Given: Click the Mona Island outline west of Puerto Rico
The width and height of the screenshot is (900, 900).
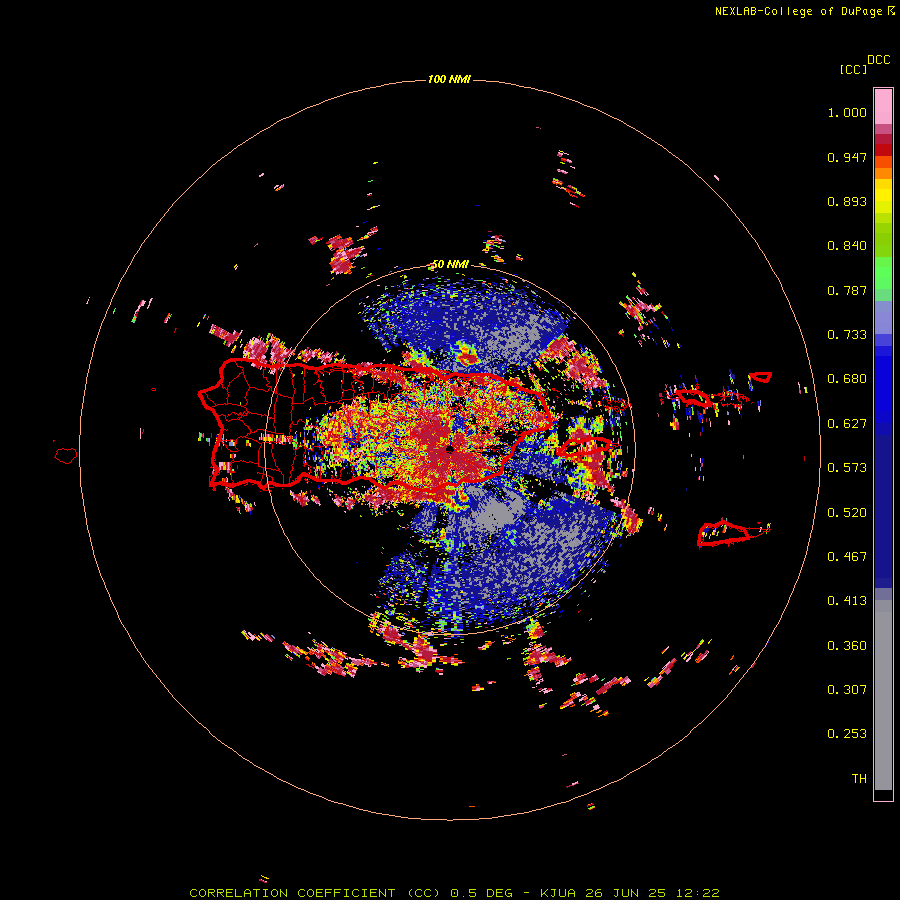Looking at the screenshot, I should [x=66, y=456].
